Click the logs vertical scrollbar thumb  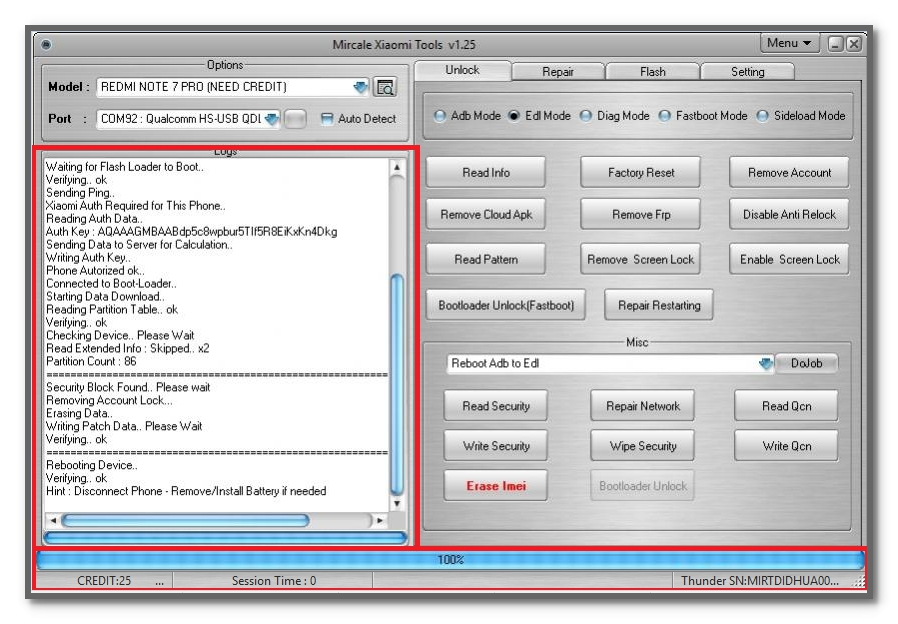pyautogui.click(x=396, y=384)
